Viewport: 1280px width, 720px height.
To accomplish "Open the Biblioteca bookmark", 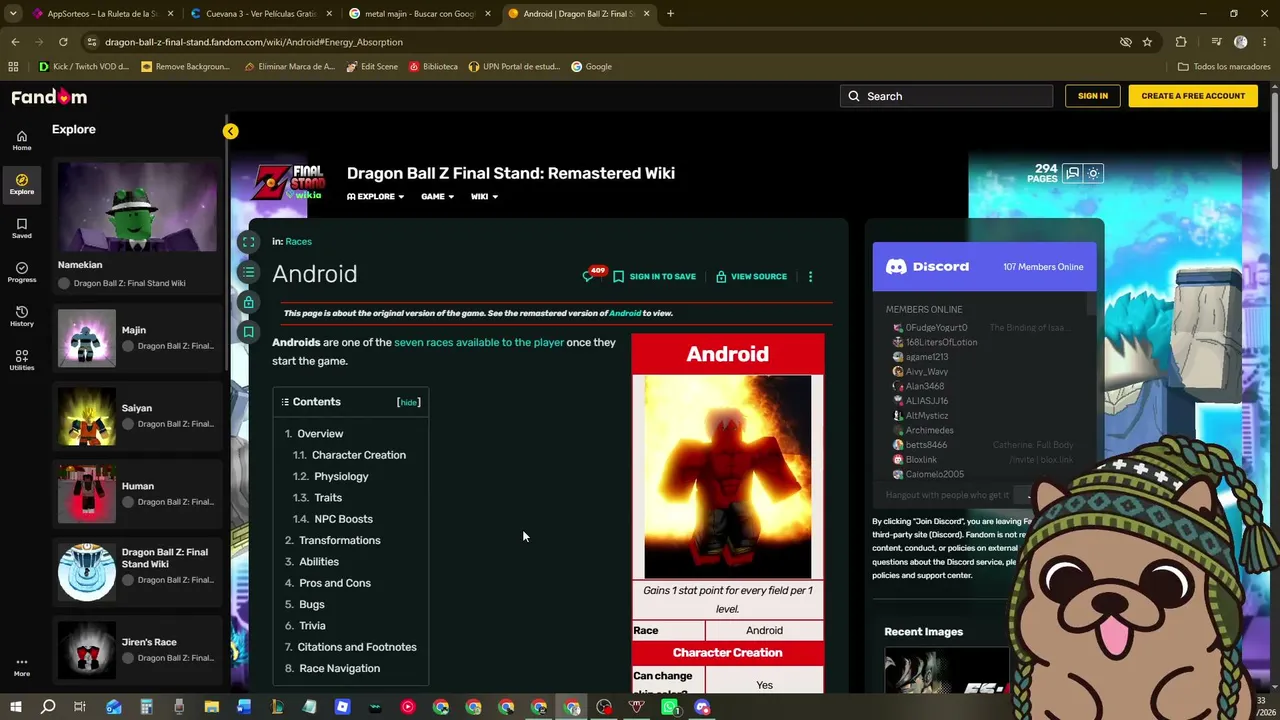I will 433,67.
